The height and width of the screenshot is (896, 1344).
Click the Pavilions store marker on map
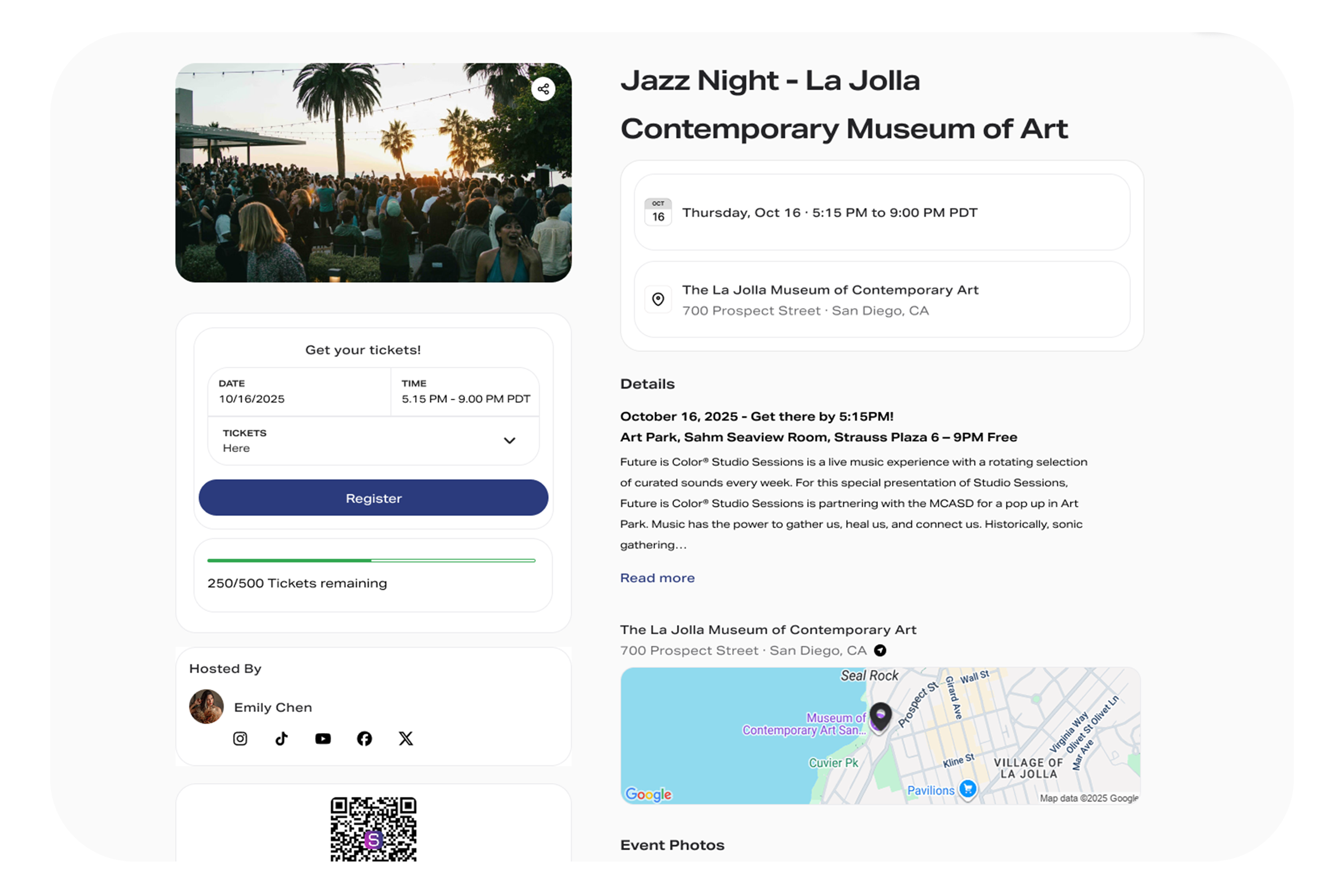(x=967, y=788)
